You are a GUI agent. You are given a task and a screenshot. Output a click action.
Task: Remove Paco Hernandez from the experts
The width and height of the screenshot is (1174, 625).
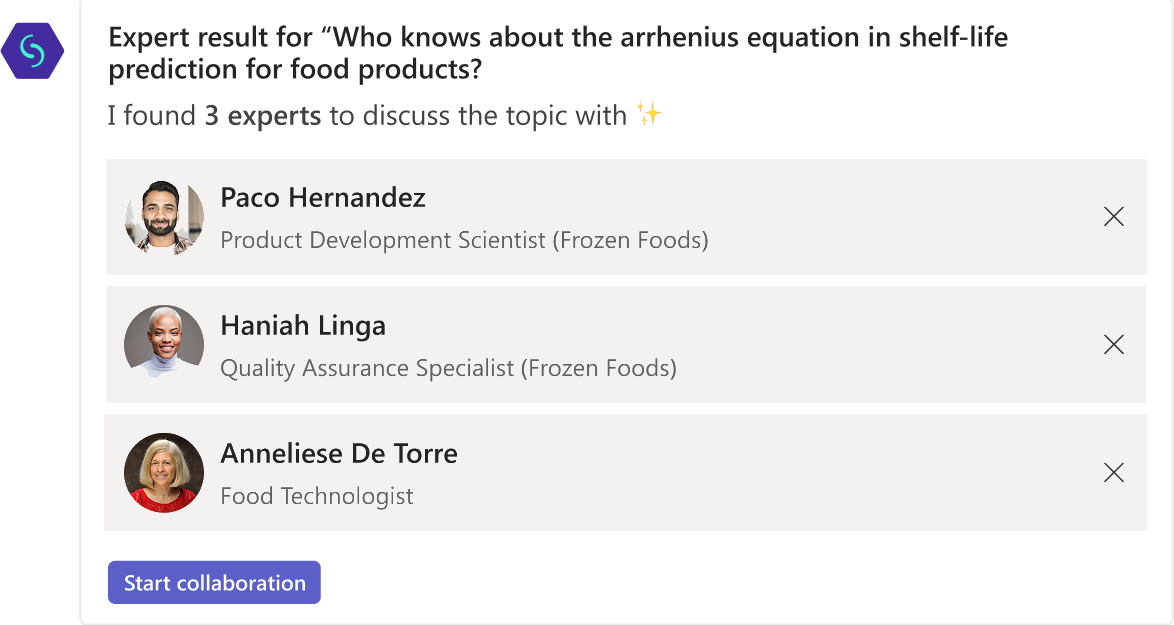pyautogui.click(x=1113, y=216)
